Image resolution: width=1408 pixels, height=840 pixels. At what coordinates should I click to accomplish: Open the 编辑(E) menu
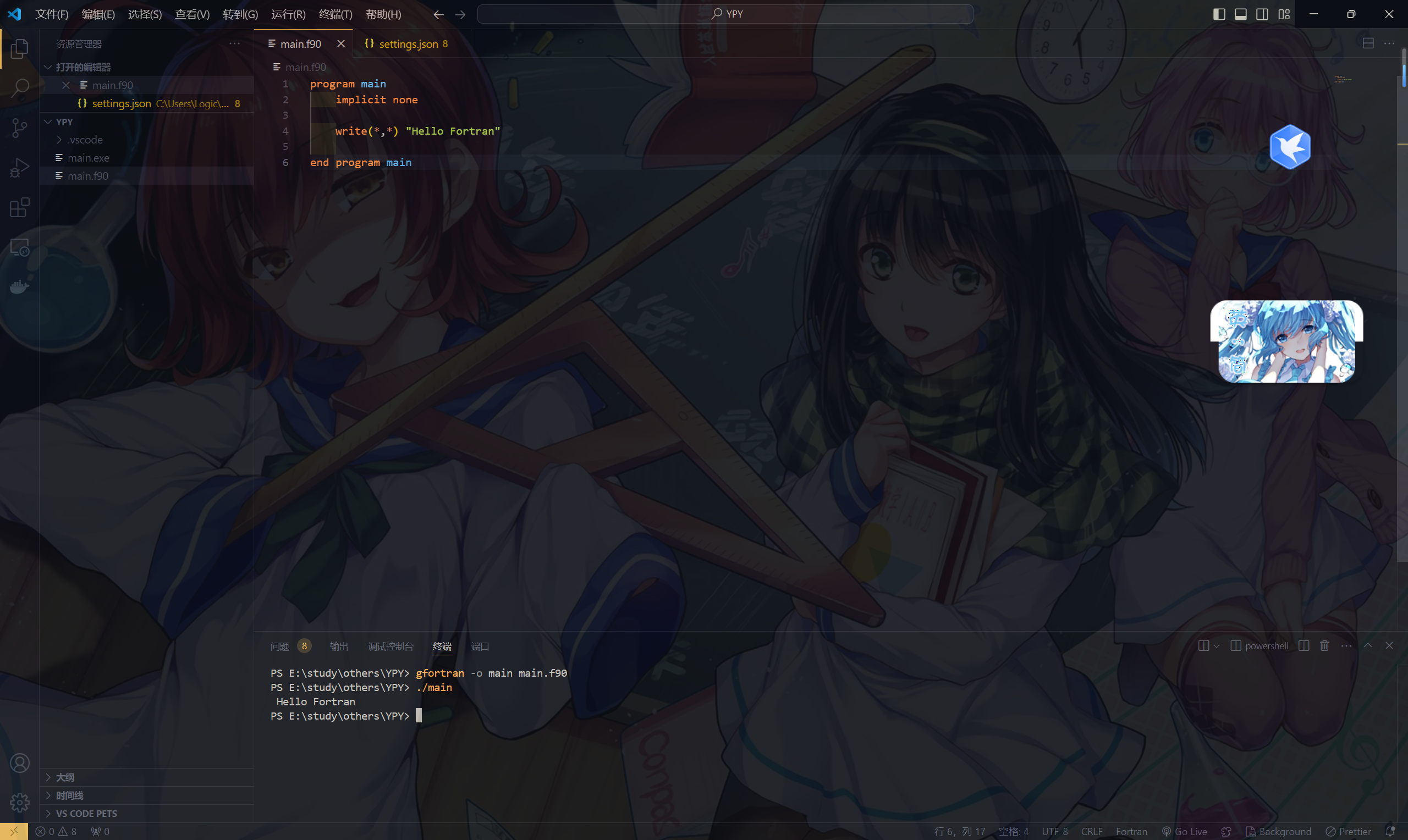(98, 14)
